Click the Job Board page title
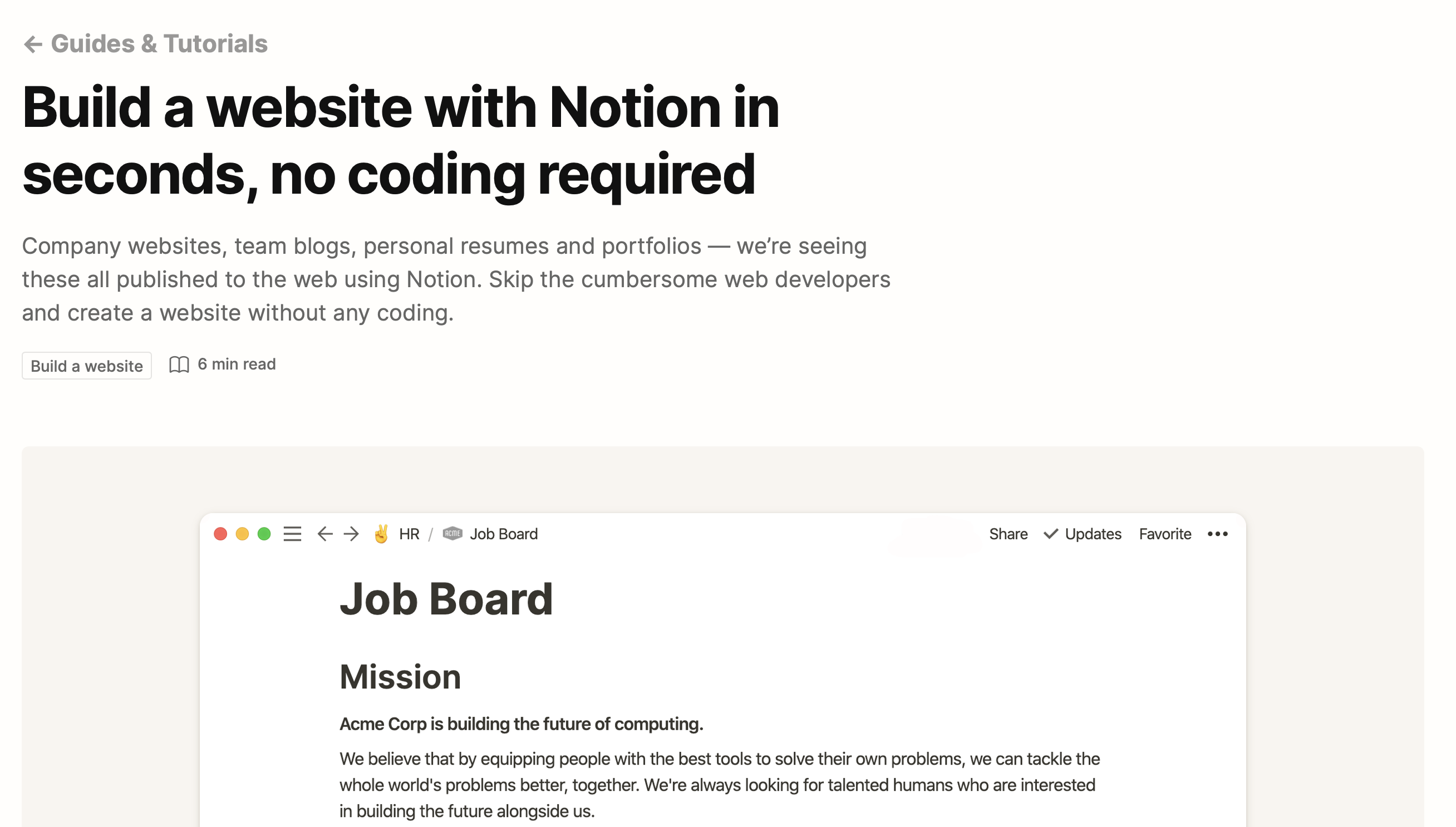The height and width of the screenshot is (827, 1456). (x=446, y=599)
